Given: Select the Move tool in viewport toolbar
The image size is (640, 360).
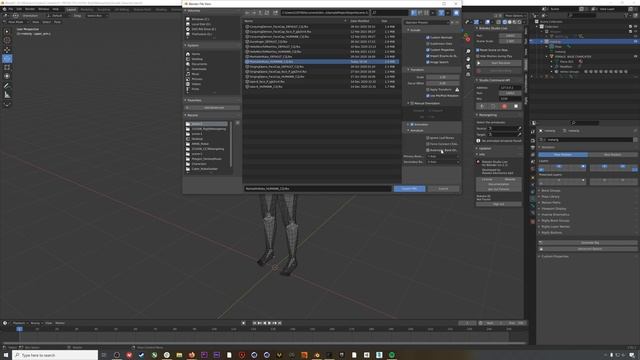Looking at the screenshot, I should (7, 49).
